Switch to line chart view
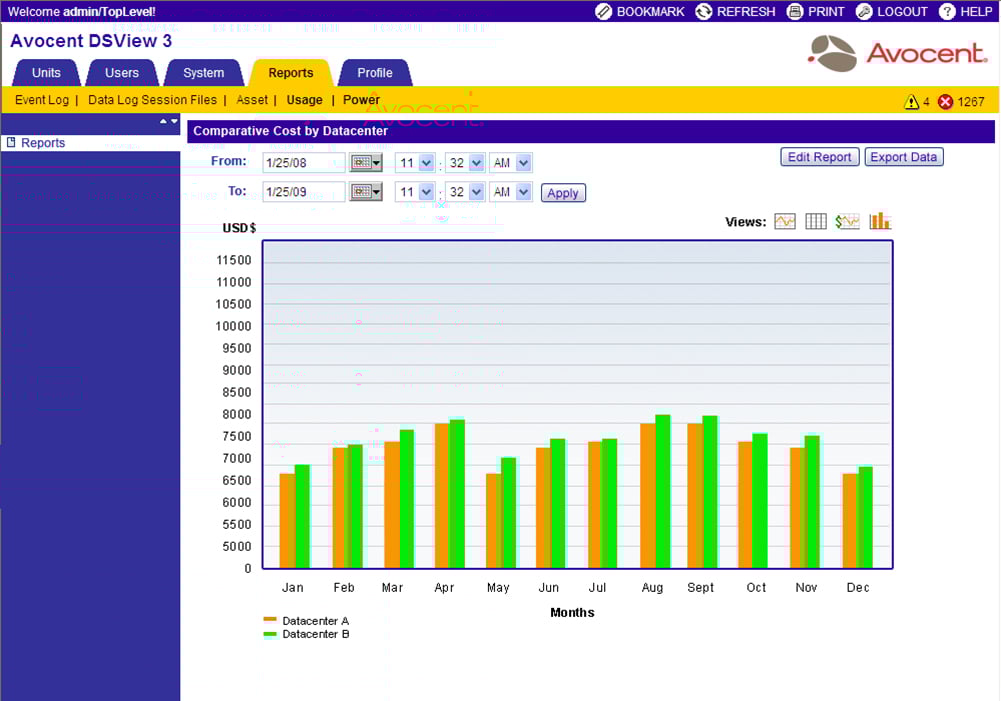 pos(785,221)
